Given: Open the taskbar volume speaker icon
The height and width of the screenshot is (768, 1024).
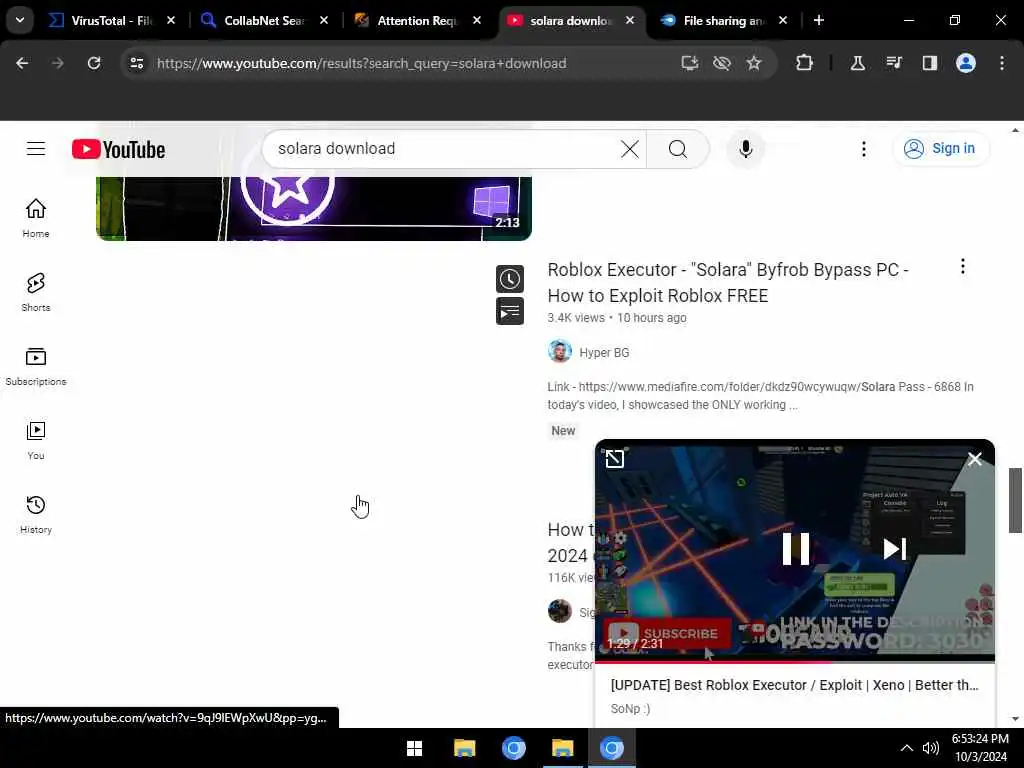Looking at the screenshot, I should [x=931, y=748].
